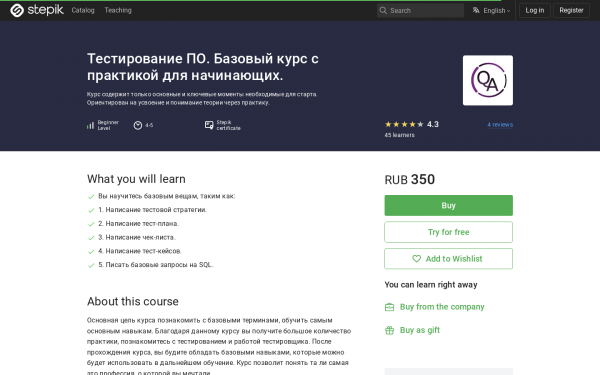The height and width of the screenshot is (375, 600).
Task: Click the Beginner Level bars icon
Action: (90, 125)
